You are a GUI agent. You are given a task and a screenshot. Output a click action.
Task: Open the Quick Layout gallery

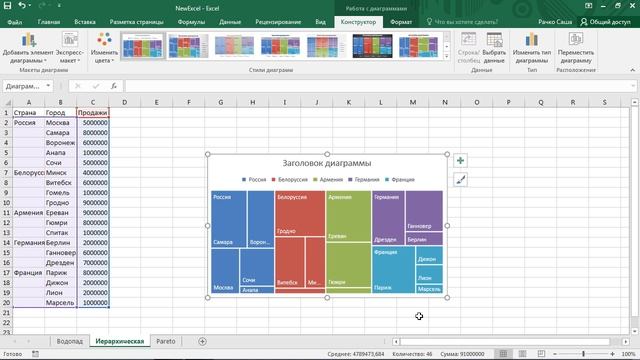70,48
